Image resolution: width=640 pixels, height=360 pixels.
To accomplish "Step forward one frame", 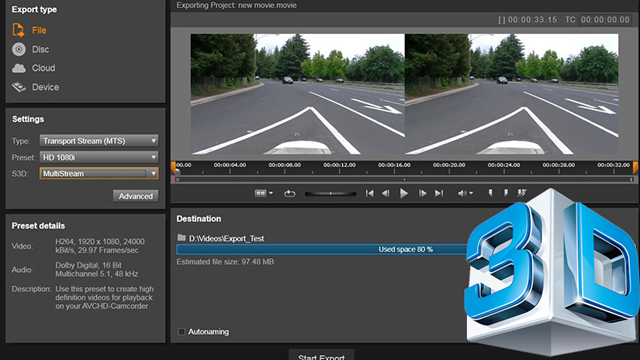I will tap(422, 193).
